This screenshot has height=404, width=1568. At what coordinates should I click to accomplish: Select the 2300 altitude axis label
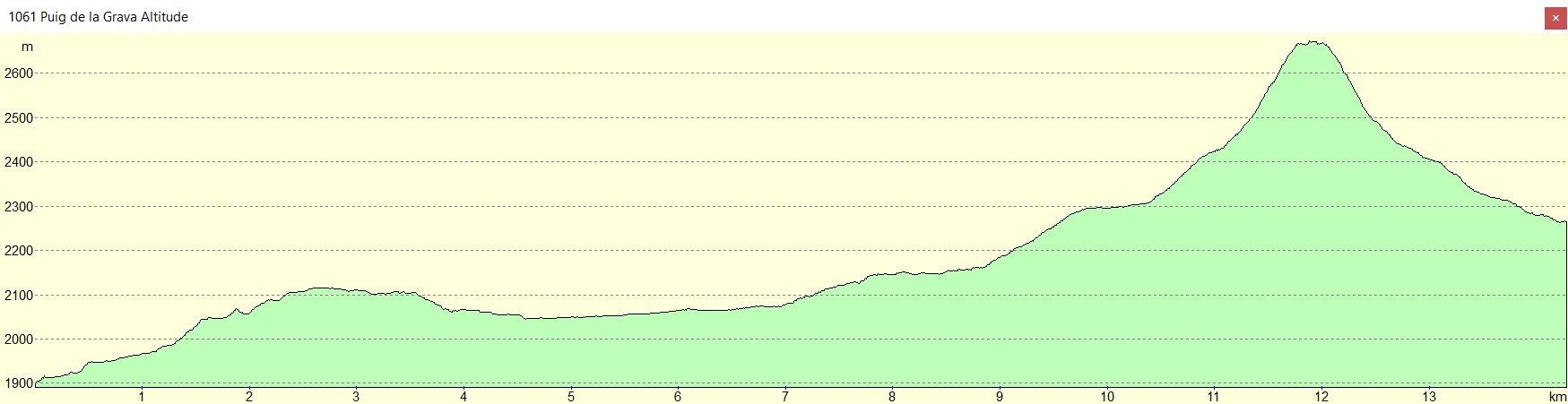pyautogui.click(x=19, y=207)
